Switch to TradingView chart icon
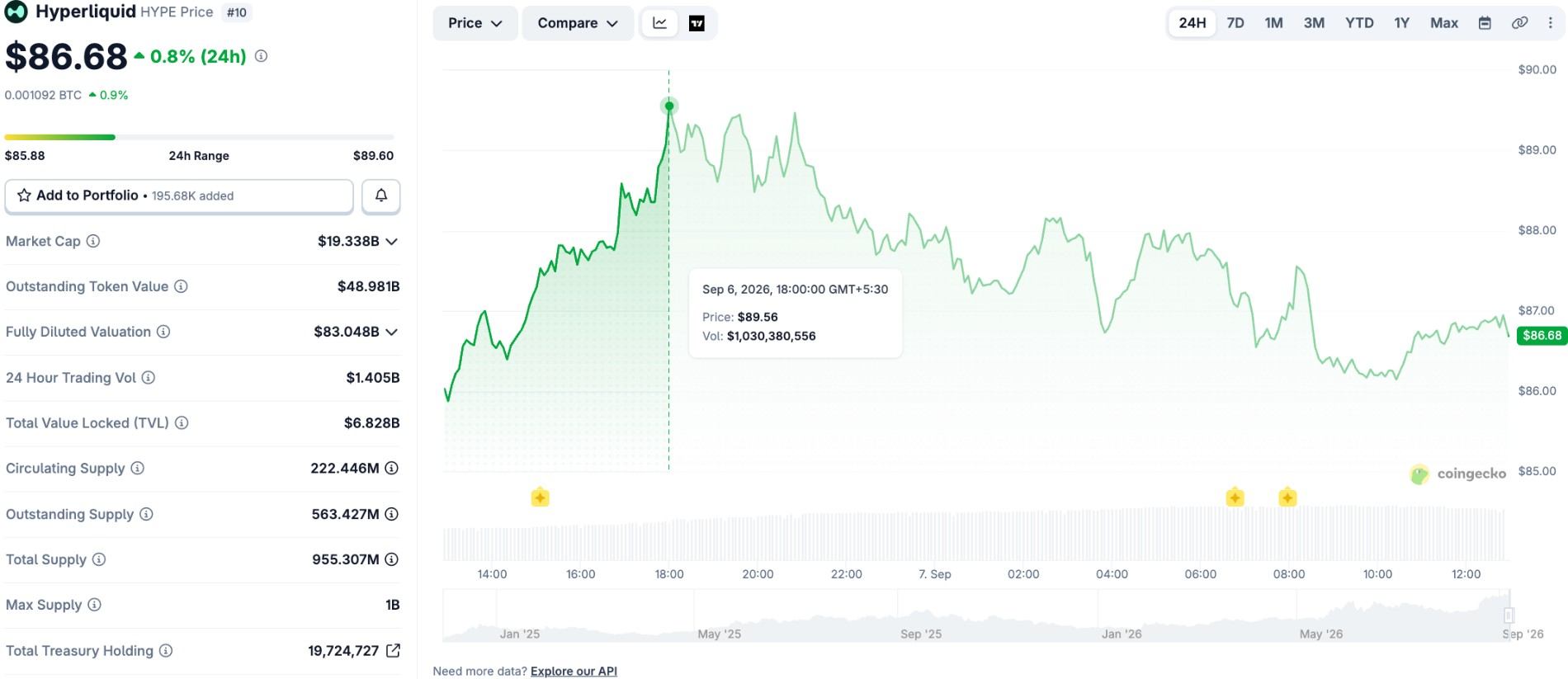This screenshot has width=1568, height=679. coord(697,23)
